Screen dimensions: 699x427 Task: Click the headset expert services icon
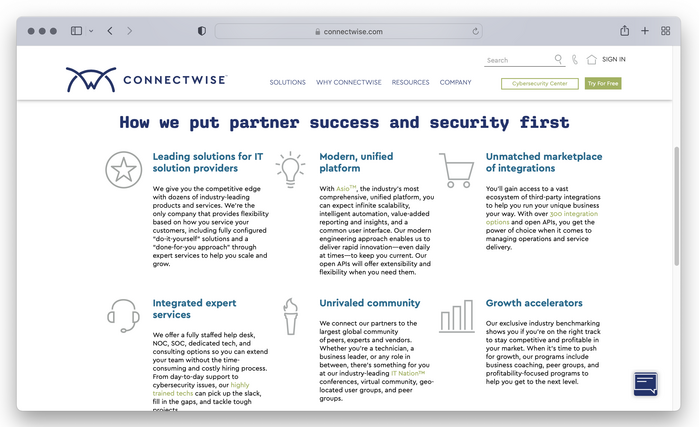[x=123, y=316]
